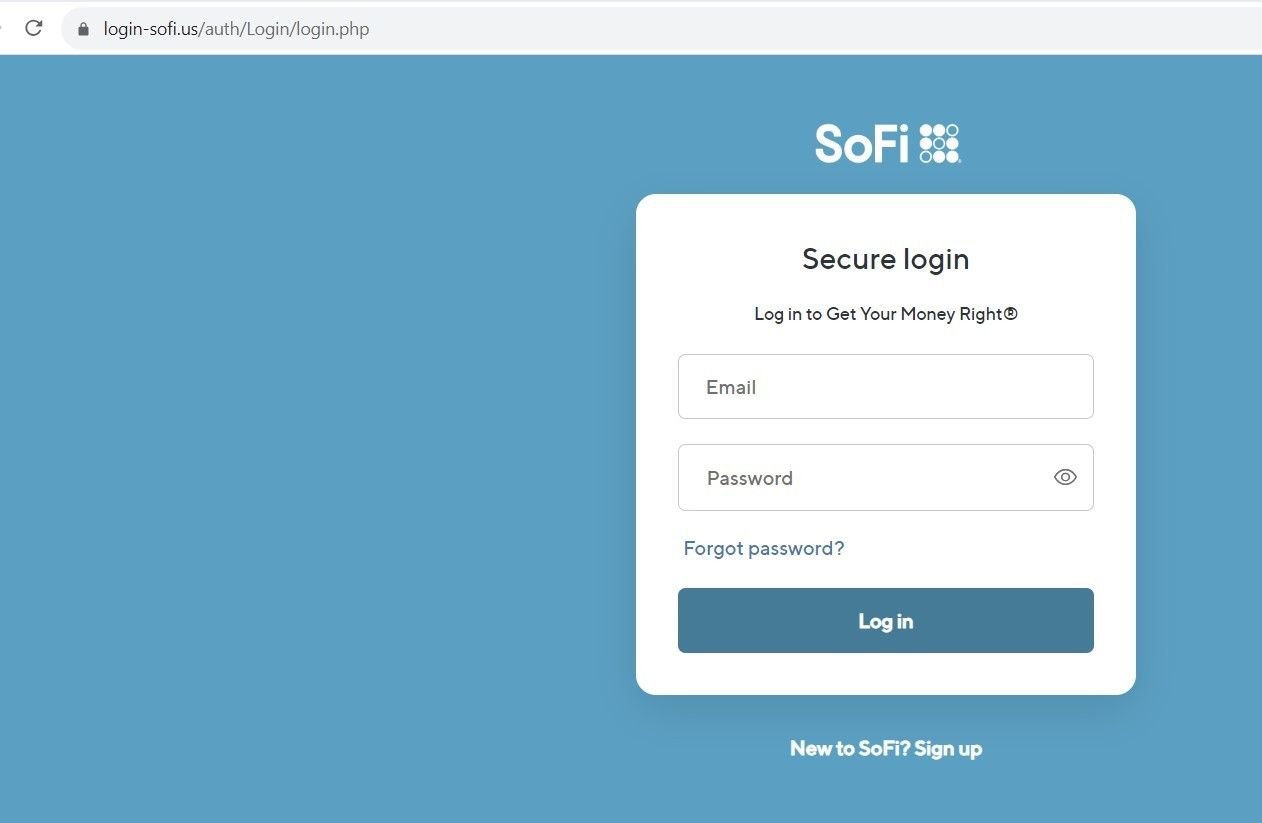This screenshot has height=823, width=1262.
Task: Click the Password placeholder label
Action: [x=750, y=478]
